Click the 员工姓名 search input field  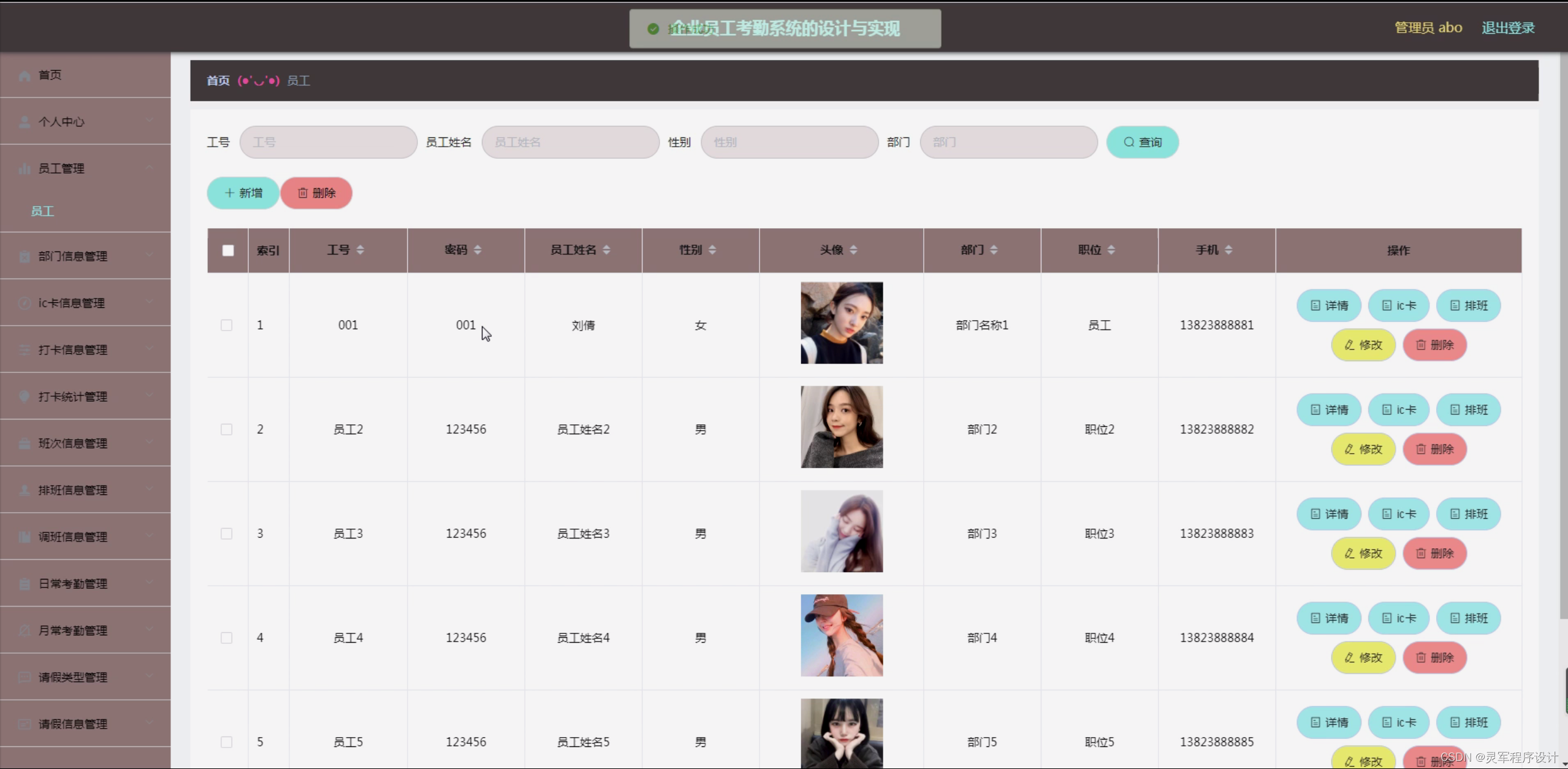tap(570, 142)
